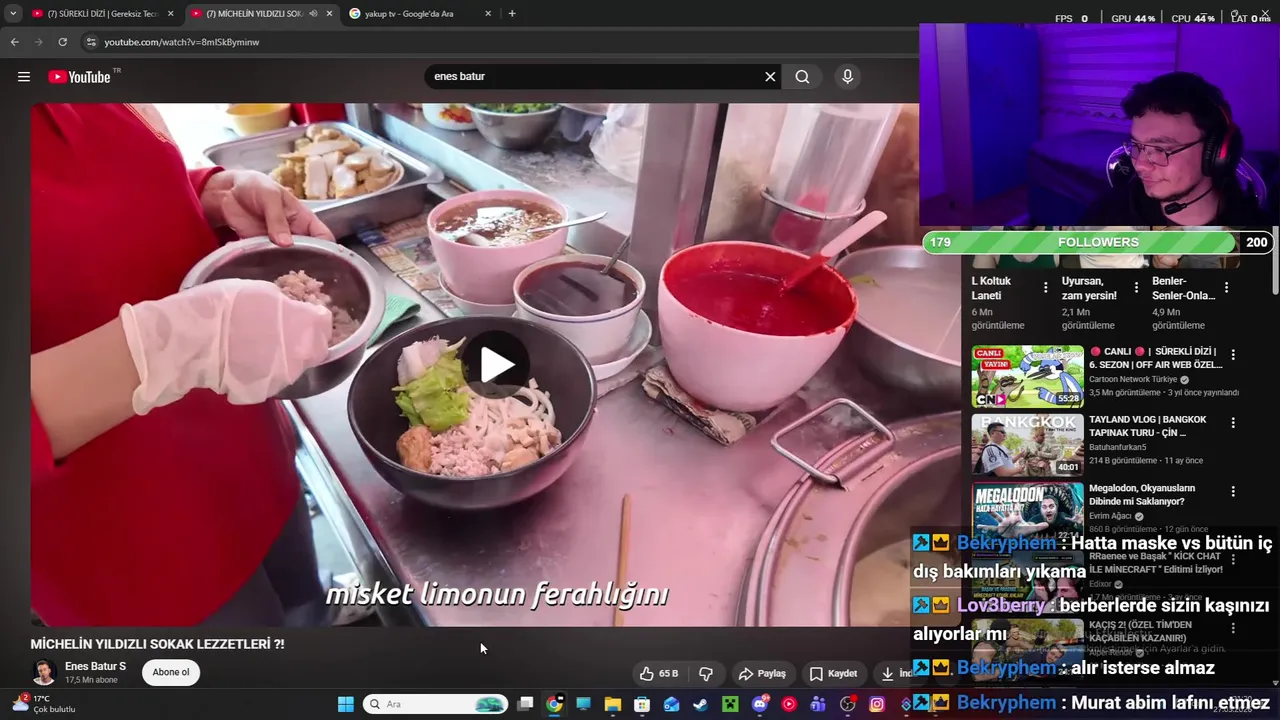Screen dimensions: 1280x720
Task: Open the Windows Start button
Action: point(345,704)
